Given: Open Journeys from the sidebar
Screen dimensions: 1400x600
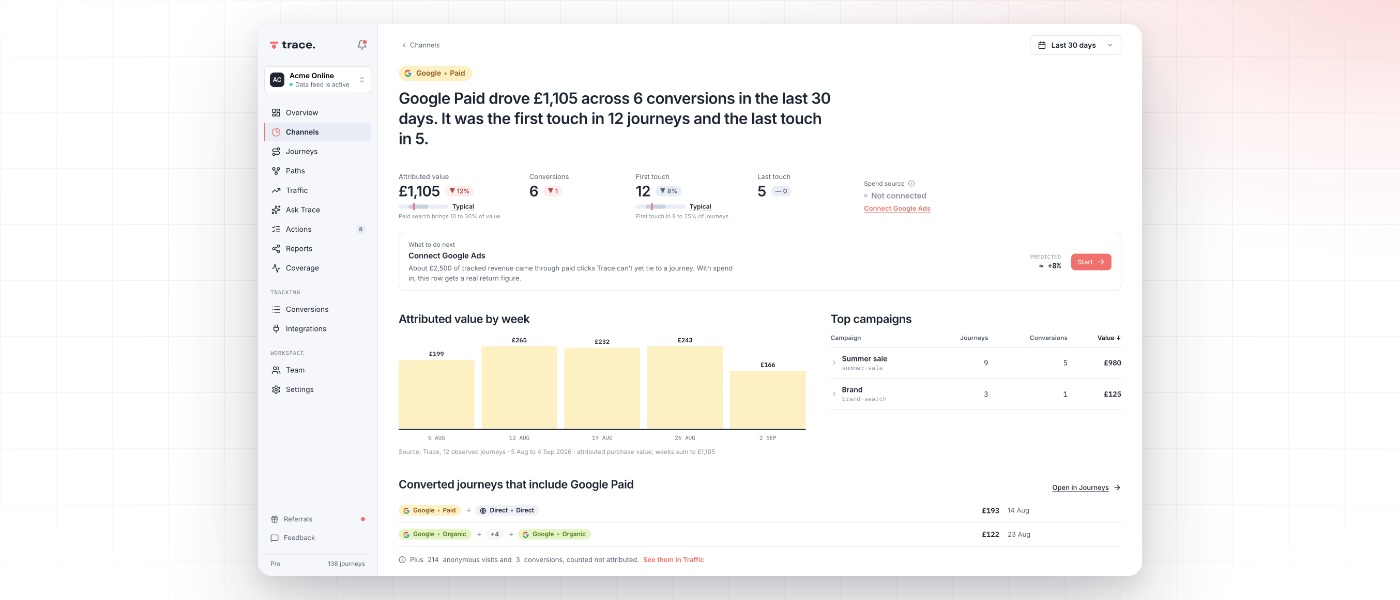Looking at the screenshot, I should (x=318, y=151).
